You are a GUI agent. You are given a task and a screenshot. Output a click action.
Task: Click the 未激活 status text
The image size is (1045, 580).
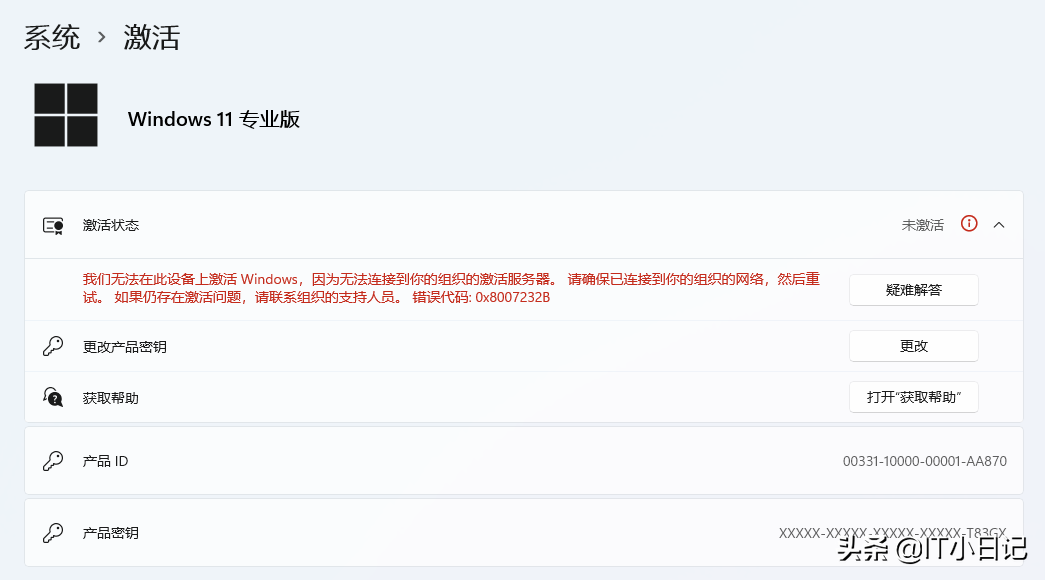(923, 225)
